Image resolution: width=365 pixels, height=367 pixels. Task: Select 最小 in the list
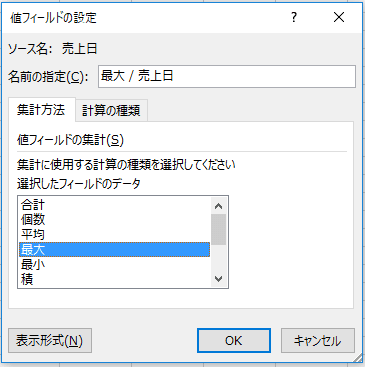coord(114,264)
